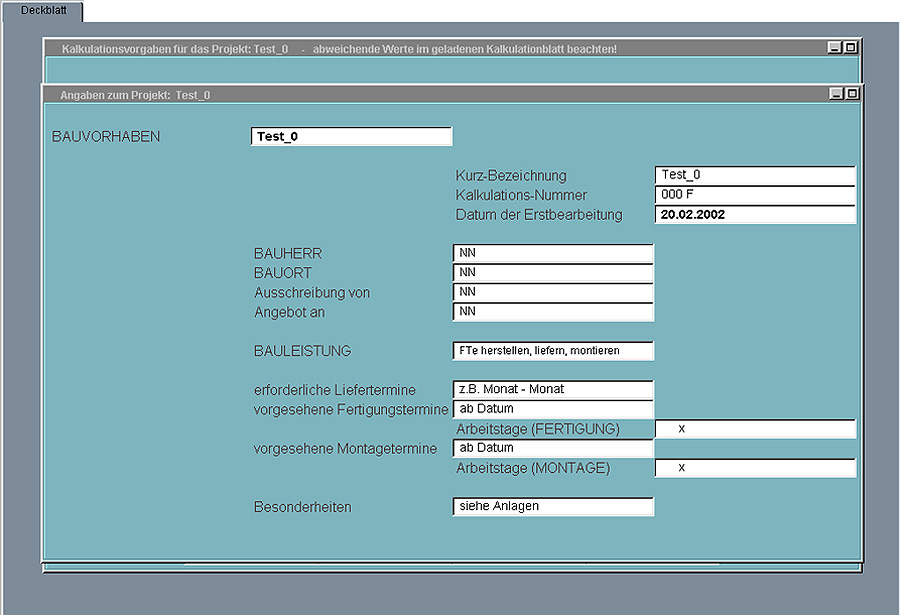Switch to the Deckblatt tab
This screenshot has width=900, height=615.
pos(42,10)
